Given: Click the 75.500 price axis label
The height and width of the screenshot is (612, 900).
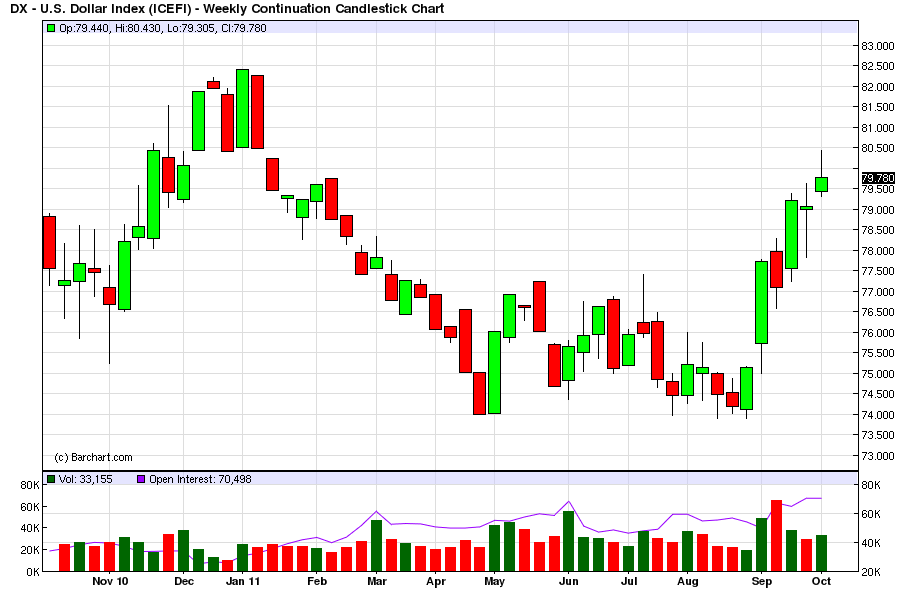Looking at the screenshot, I should coord(878,353).
